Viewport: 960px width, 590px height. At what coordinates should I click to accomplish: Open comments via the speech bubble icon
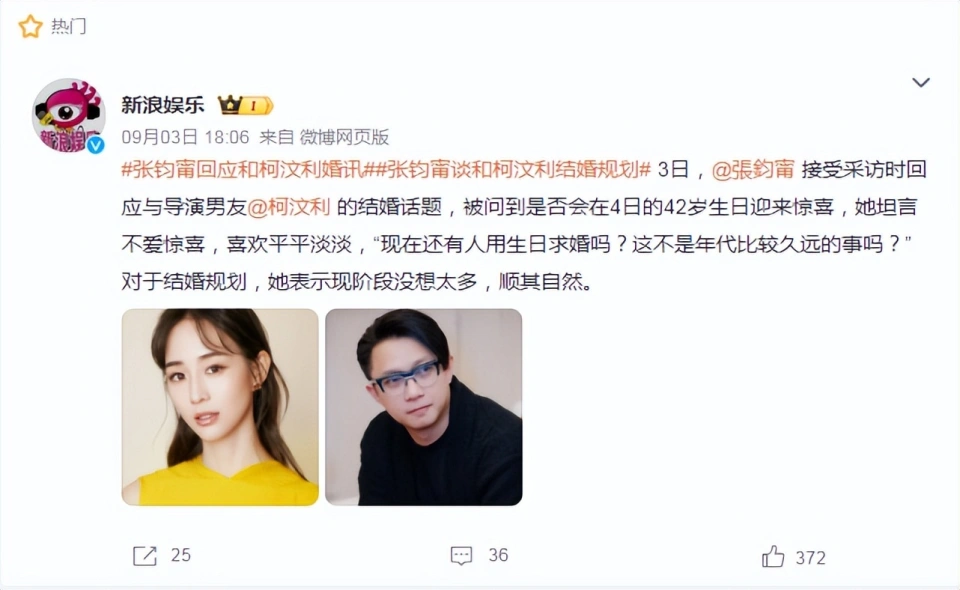tap(462, 556)
